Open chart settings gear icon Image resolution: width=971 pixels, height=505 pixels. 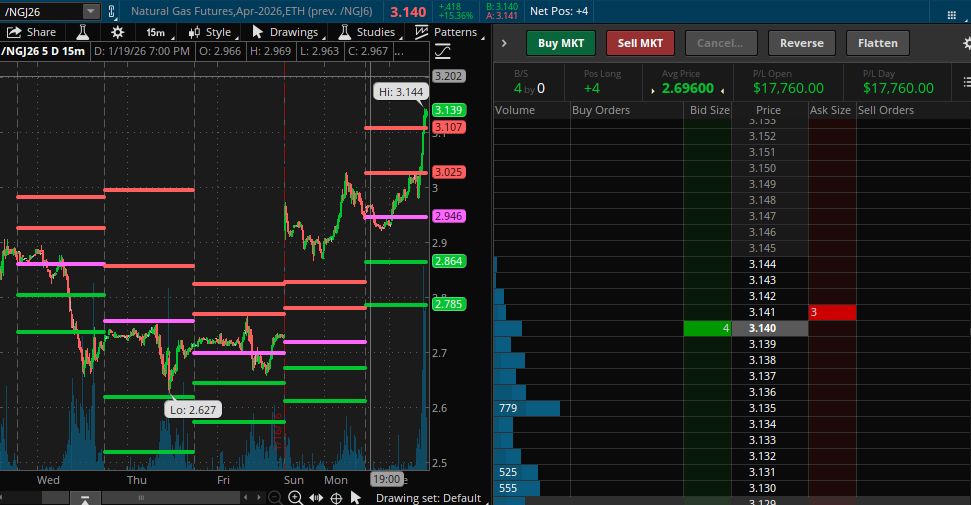pyautogui.click(x=117, y=32)
